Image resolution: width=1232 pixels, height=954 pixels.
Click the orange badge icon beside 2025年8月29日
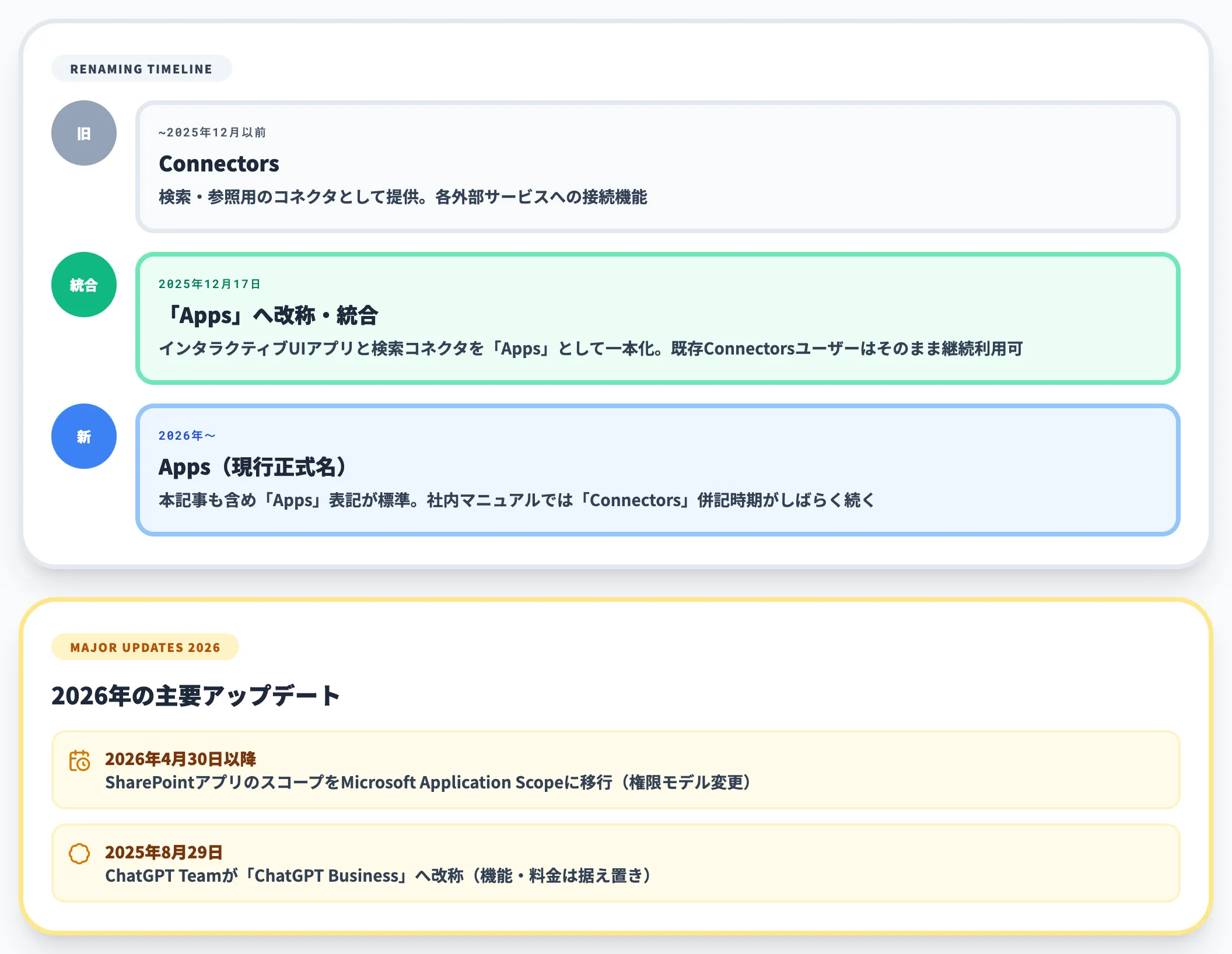[x=79, y=854]
